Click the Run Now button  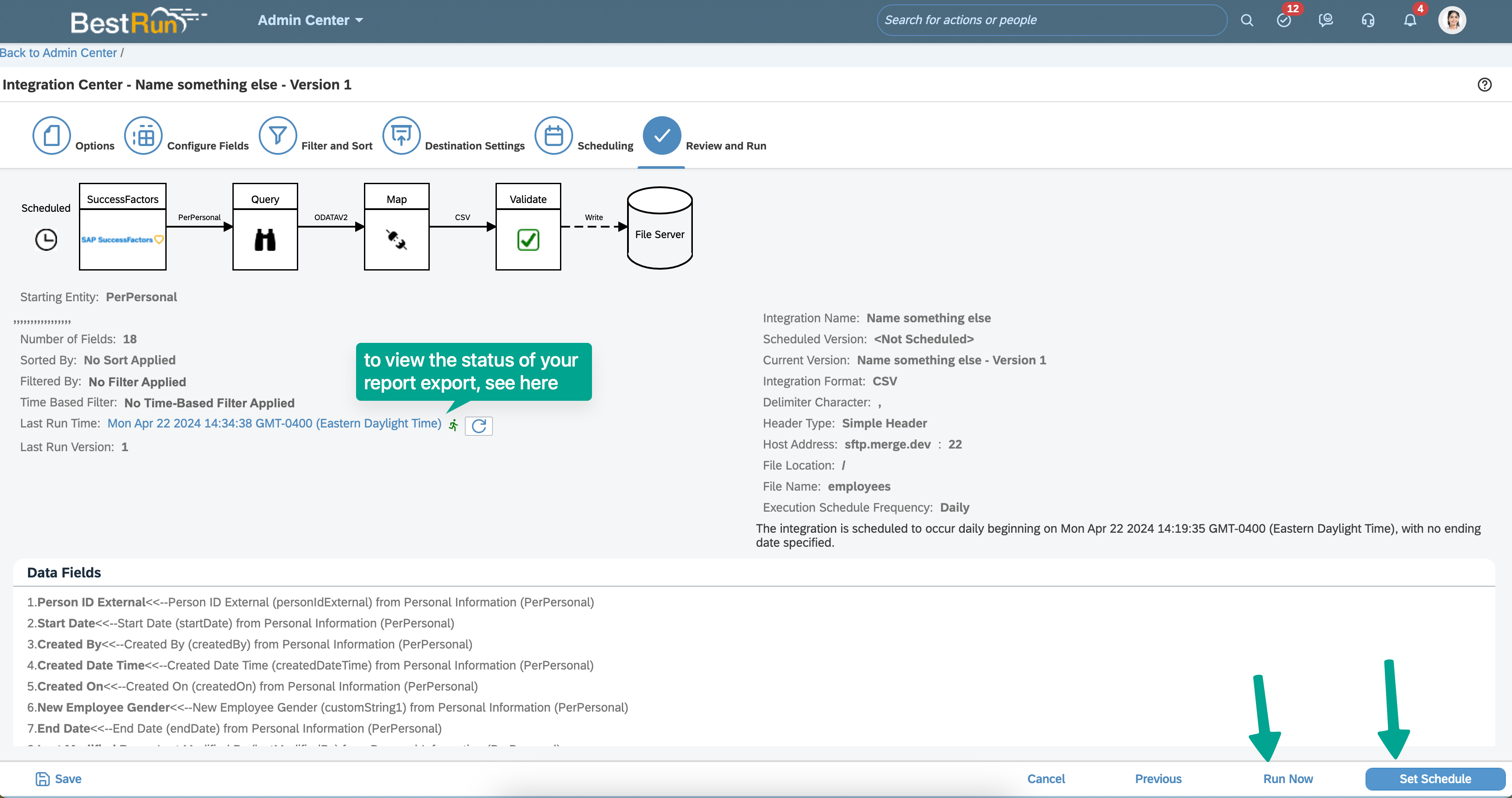click(1288, 779)
